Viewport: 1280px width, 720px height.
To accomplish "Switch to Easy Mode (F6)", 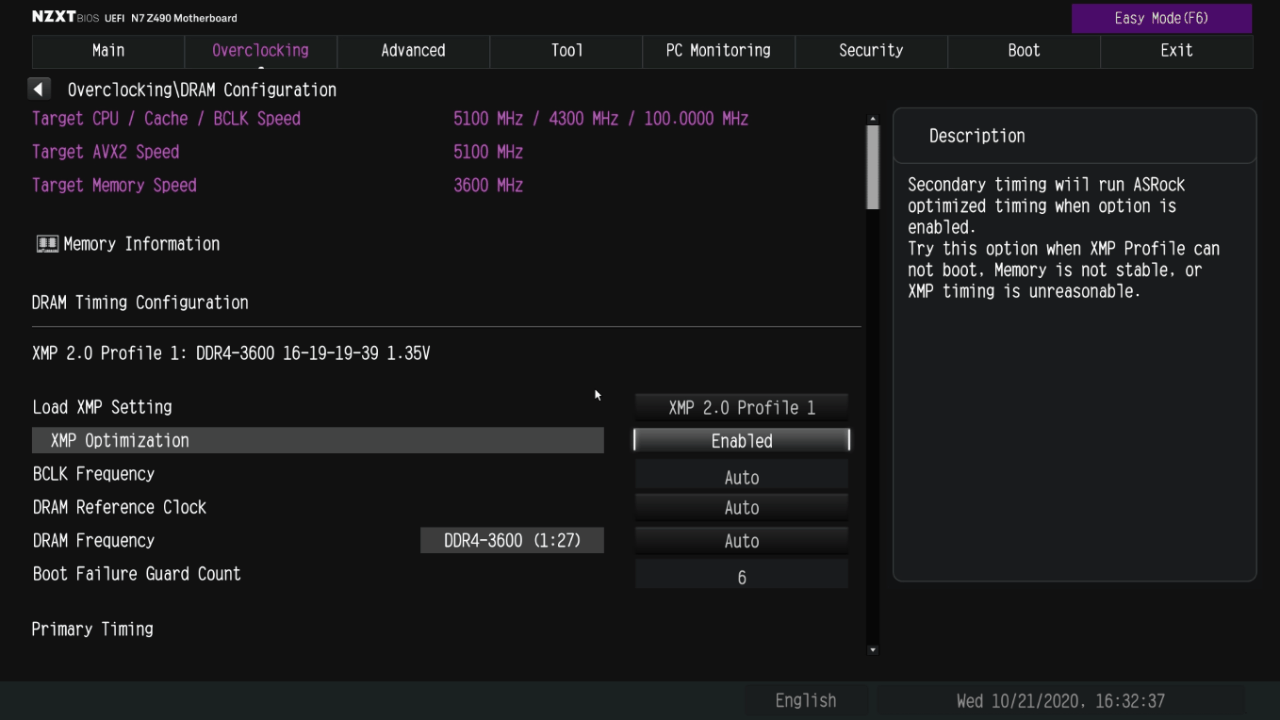I will point(1161,18).
